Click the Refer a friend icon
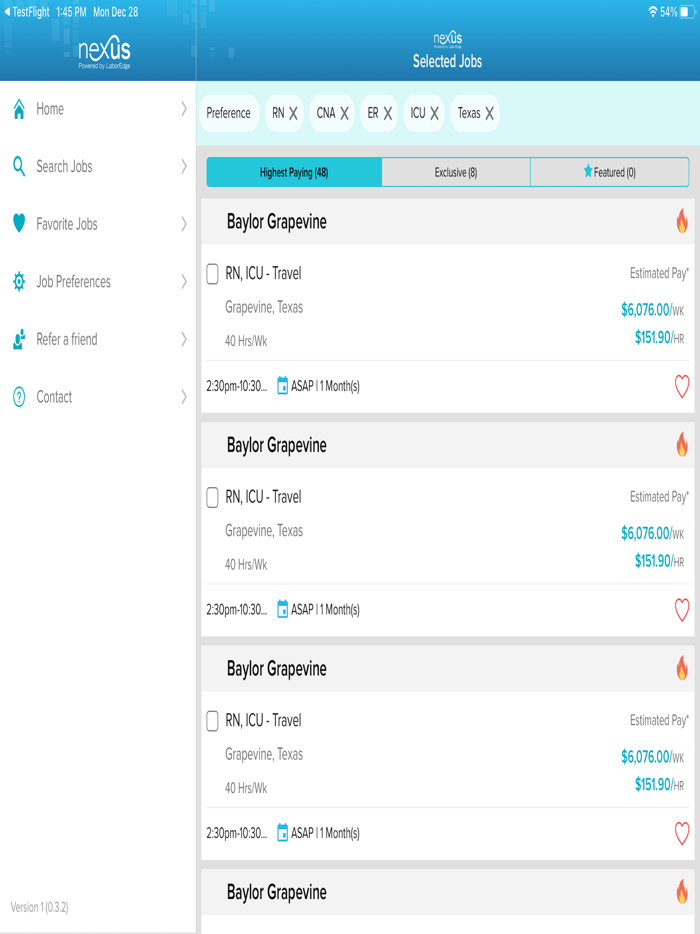The height and width of the screenshot is (934, 700). 18,339
